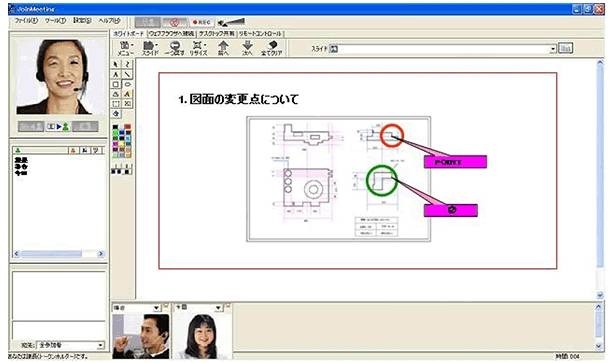The height and width of the screenshot is (363, 615).
Task: Go to previous slide with 前へ arrow
Action: [223, 48]
